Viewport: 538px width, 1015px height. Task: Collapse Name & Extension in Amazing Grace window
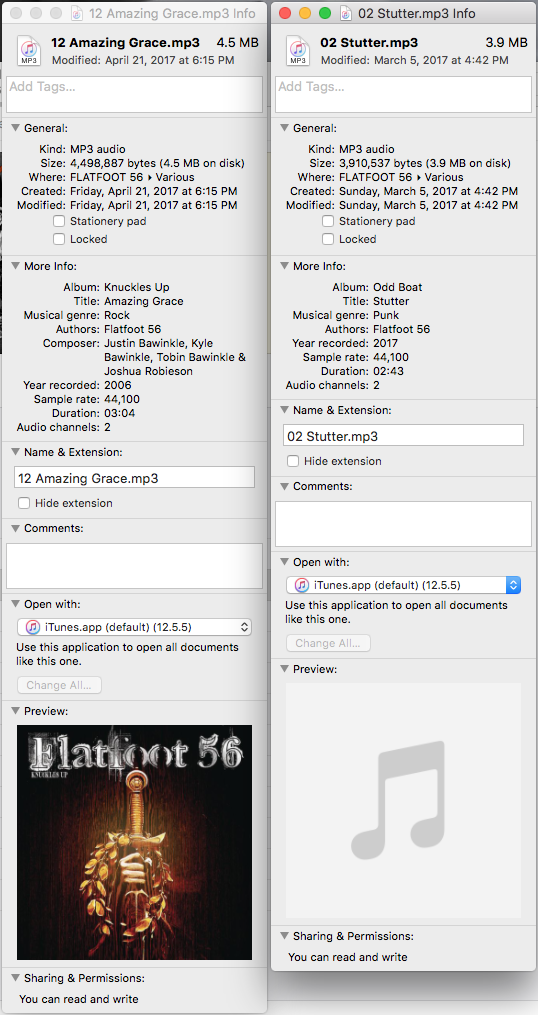coord(16,452)
